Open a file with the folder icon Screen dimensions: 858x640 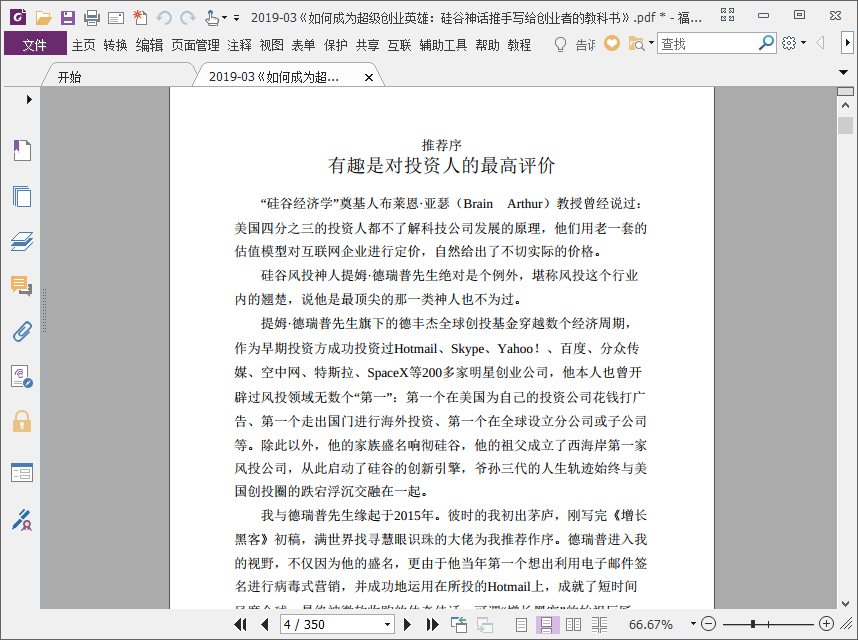pyautogui.click(x=43, y=18)
